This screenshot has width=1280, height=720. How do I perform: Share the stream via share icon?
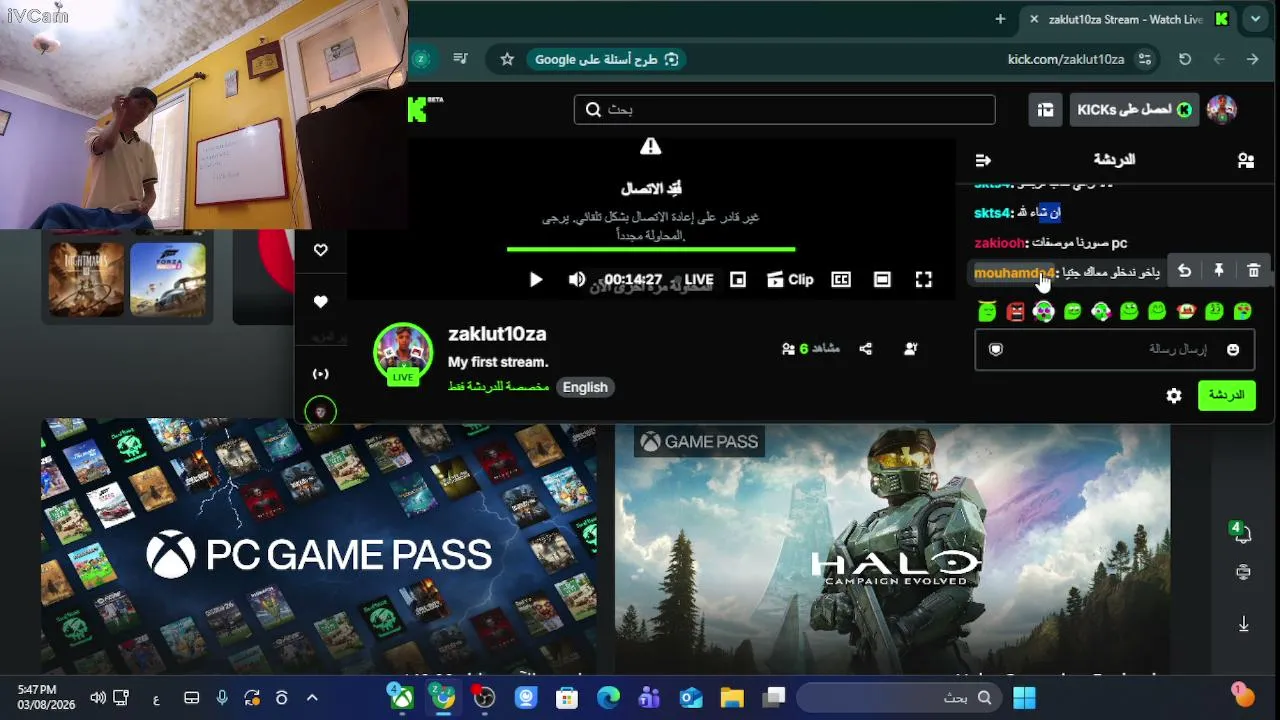tap(866, 349)
